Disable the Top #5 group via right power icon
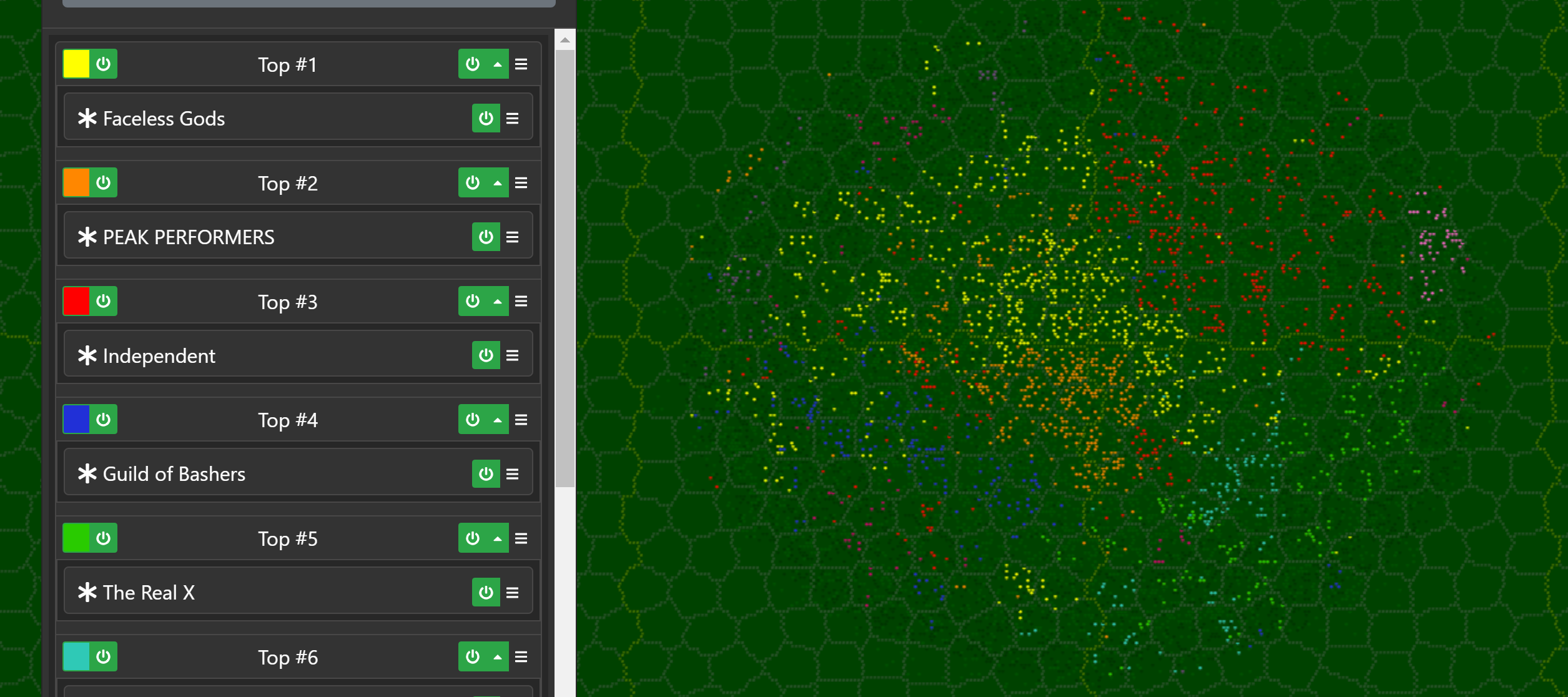This screenshot has width=1568, height=697. coord(473,538)
